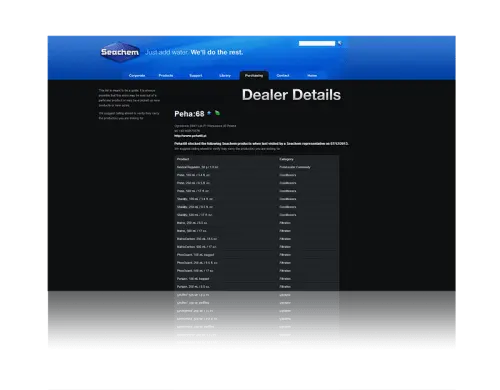This screenshot has width=500, height=390.
Task: Open the Products menu tab
Action: [166, 76]
